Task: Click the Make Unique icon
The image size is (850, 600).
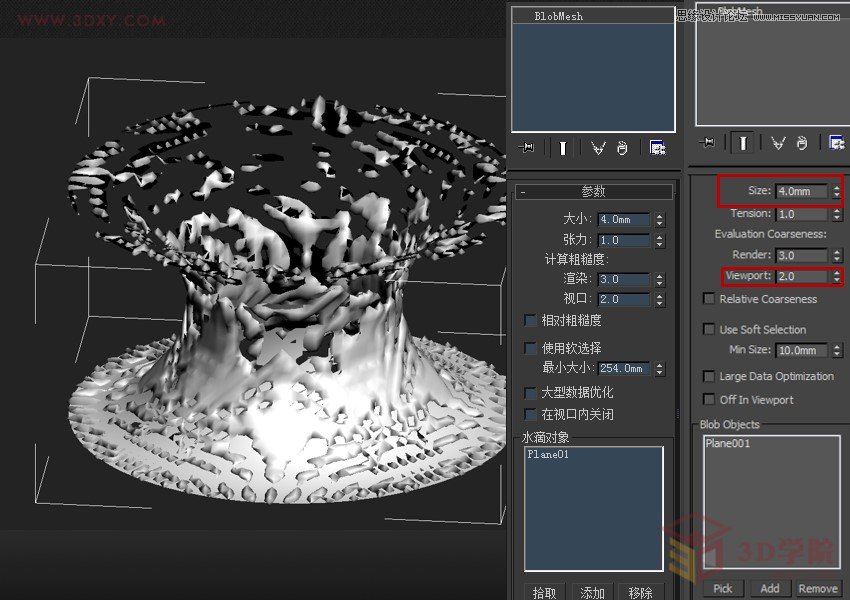Action: [599, 148]
